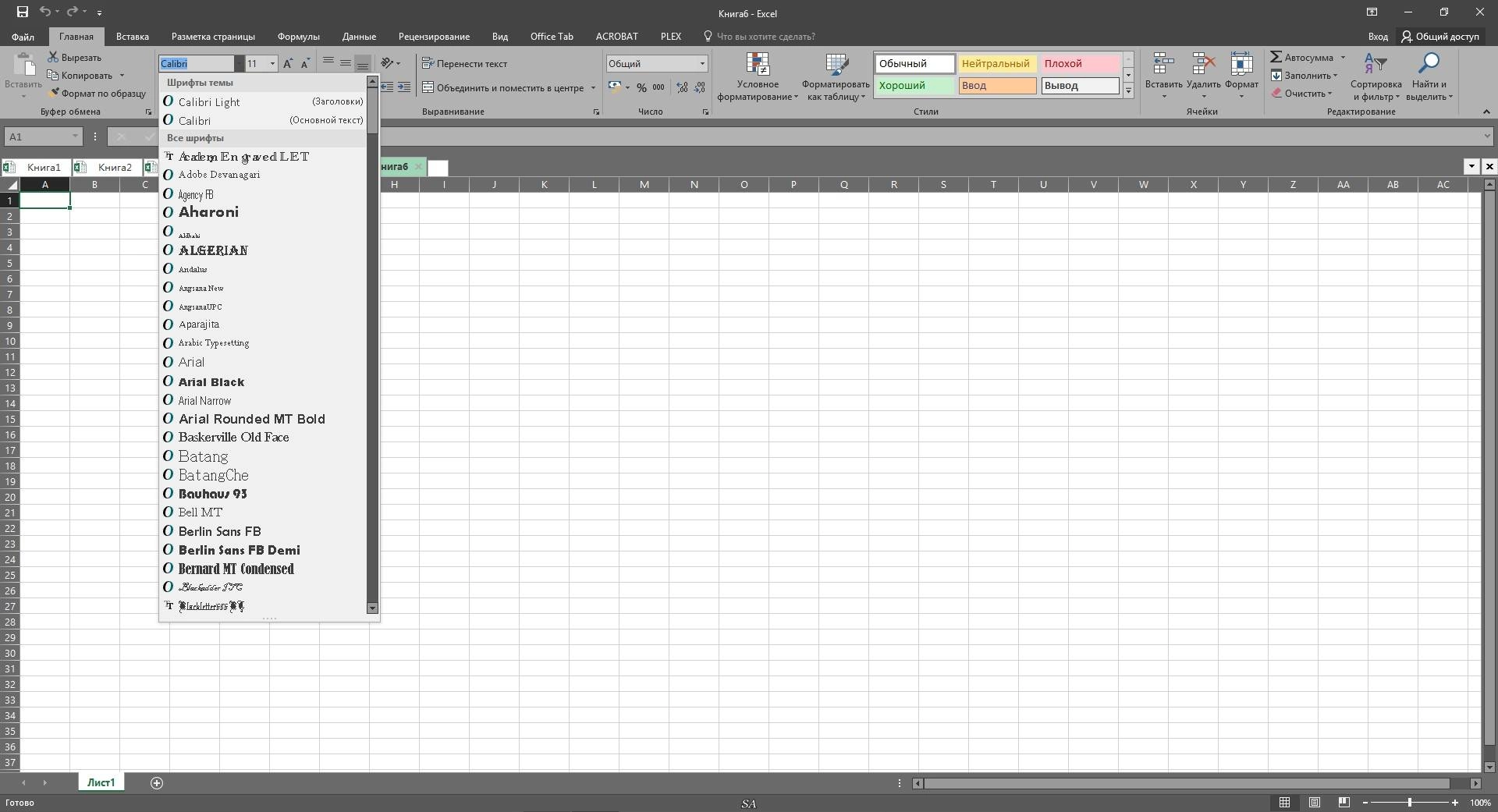Viewport: 1498px width, 812px height.
Task: Click the Select All corner triangle
Action: tap(10, 185)
